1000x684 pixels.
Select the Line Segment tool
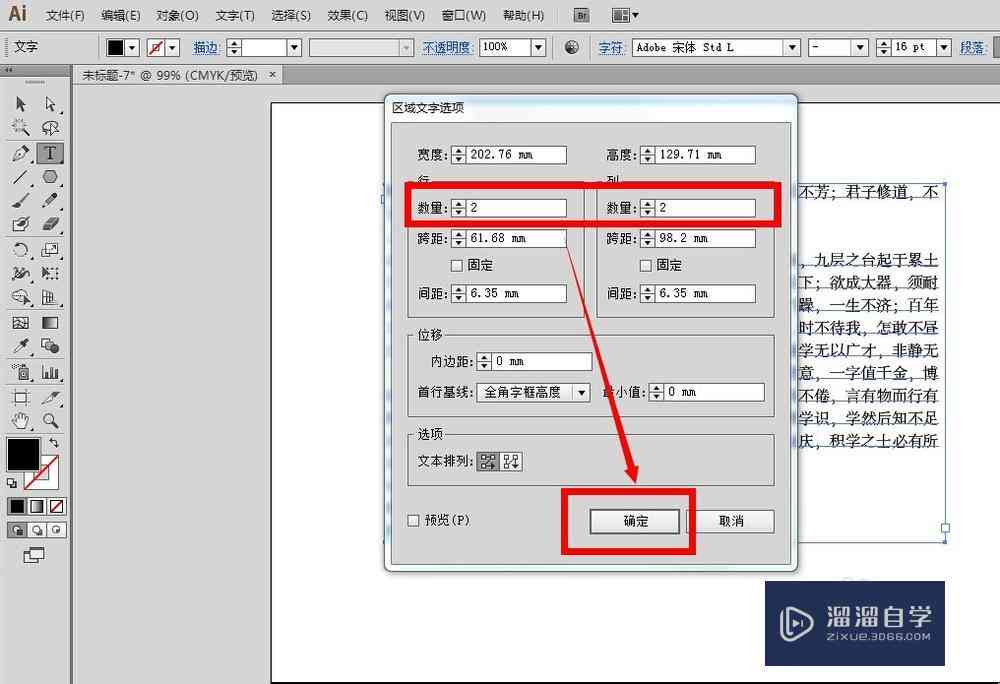[20, 177]
